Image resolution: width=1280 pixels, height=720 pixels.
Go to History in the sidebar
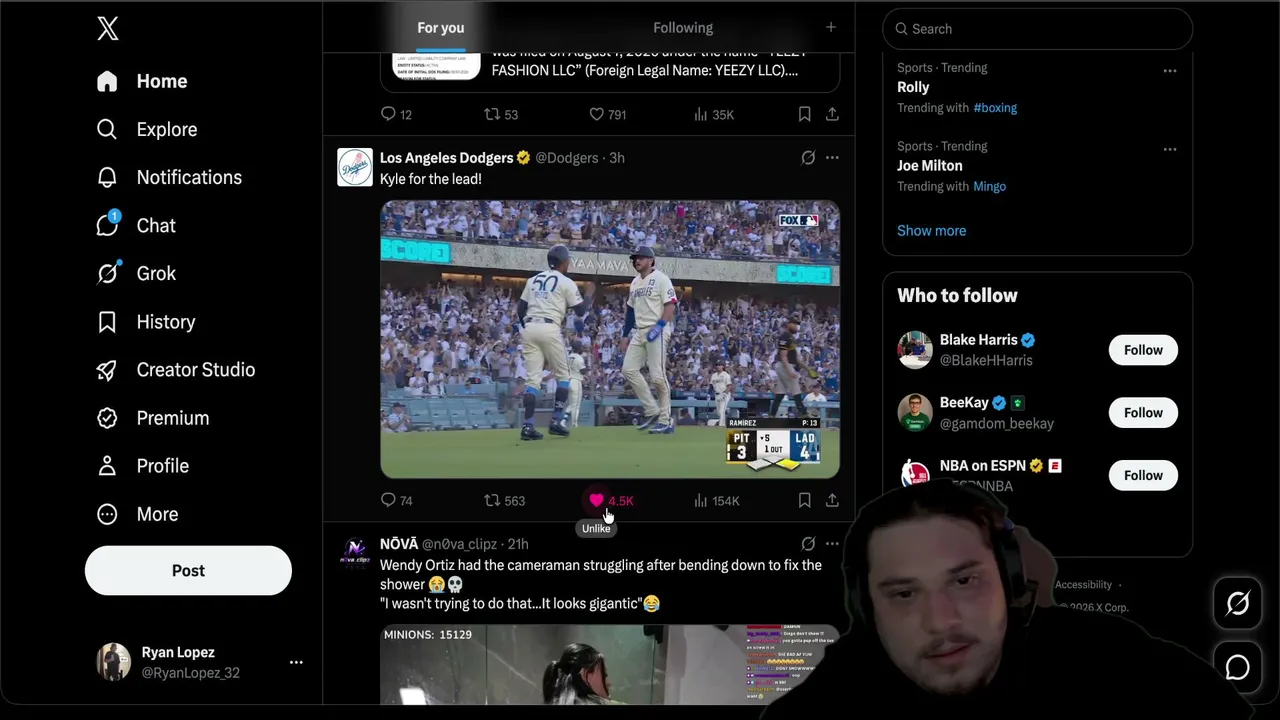pyautogui.click(x=146, y=322)
